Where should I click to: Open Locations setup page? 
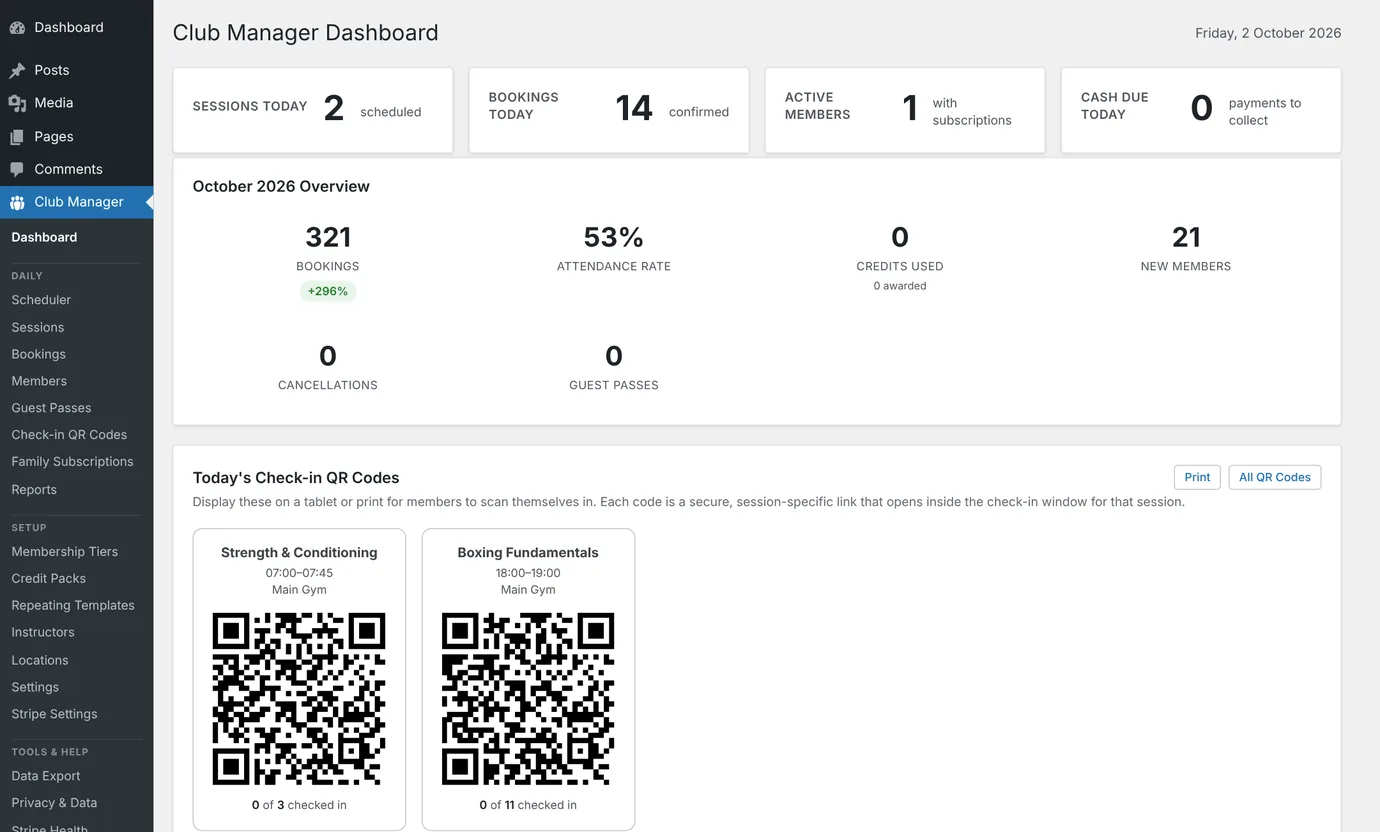tap(40, 661)
